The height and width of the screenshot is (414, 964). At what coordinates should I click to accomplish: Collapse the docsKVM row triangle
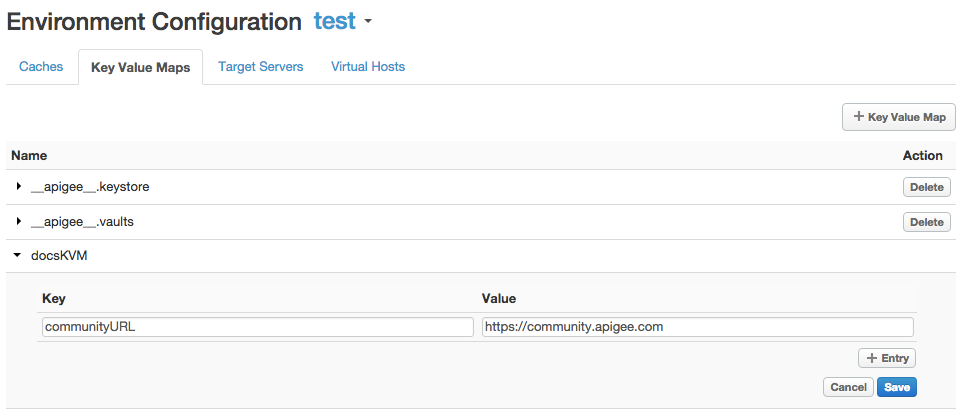pos(19,257)
